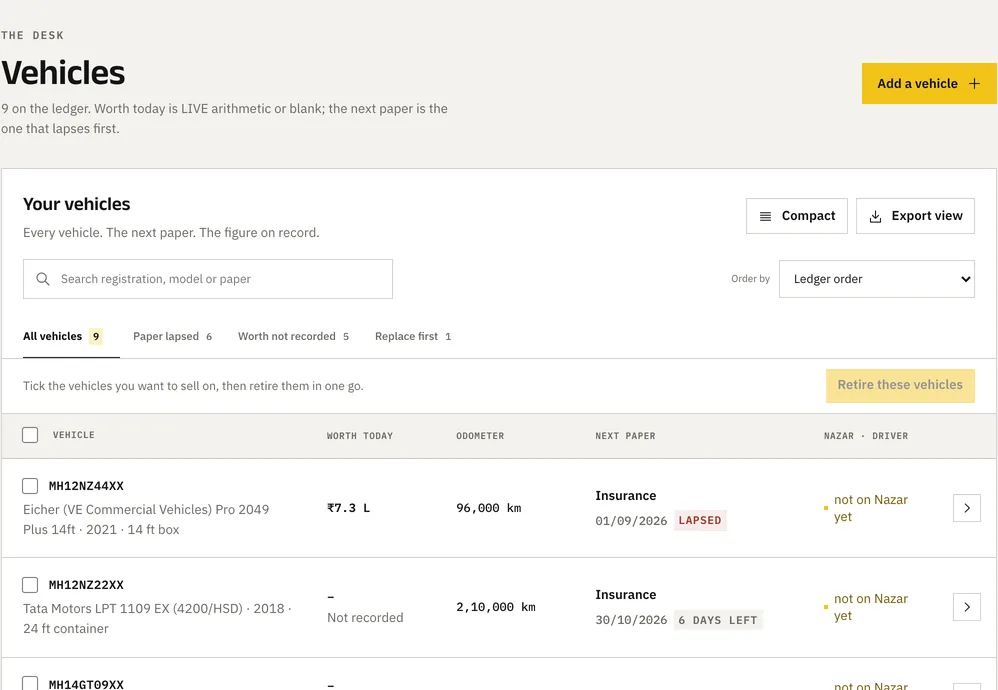This screenshot has height=690, width=998.
Task: Open details chevron for MH12NZ44XX row
Action: (966, 508)
